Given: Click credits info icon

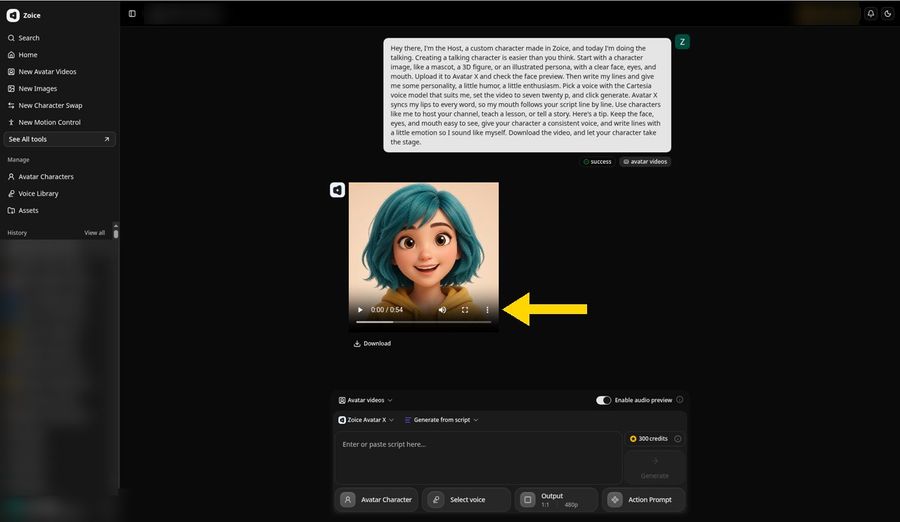Looking at the screenshot, I should coord(678,439).
